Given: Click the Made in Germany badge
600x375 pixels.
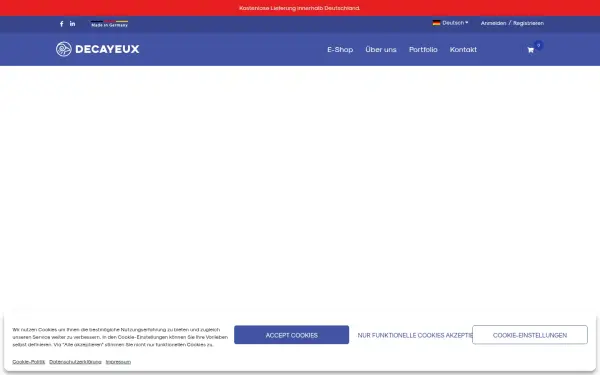Looking at the screenshot, I should point(109,24).
